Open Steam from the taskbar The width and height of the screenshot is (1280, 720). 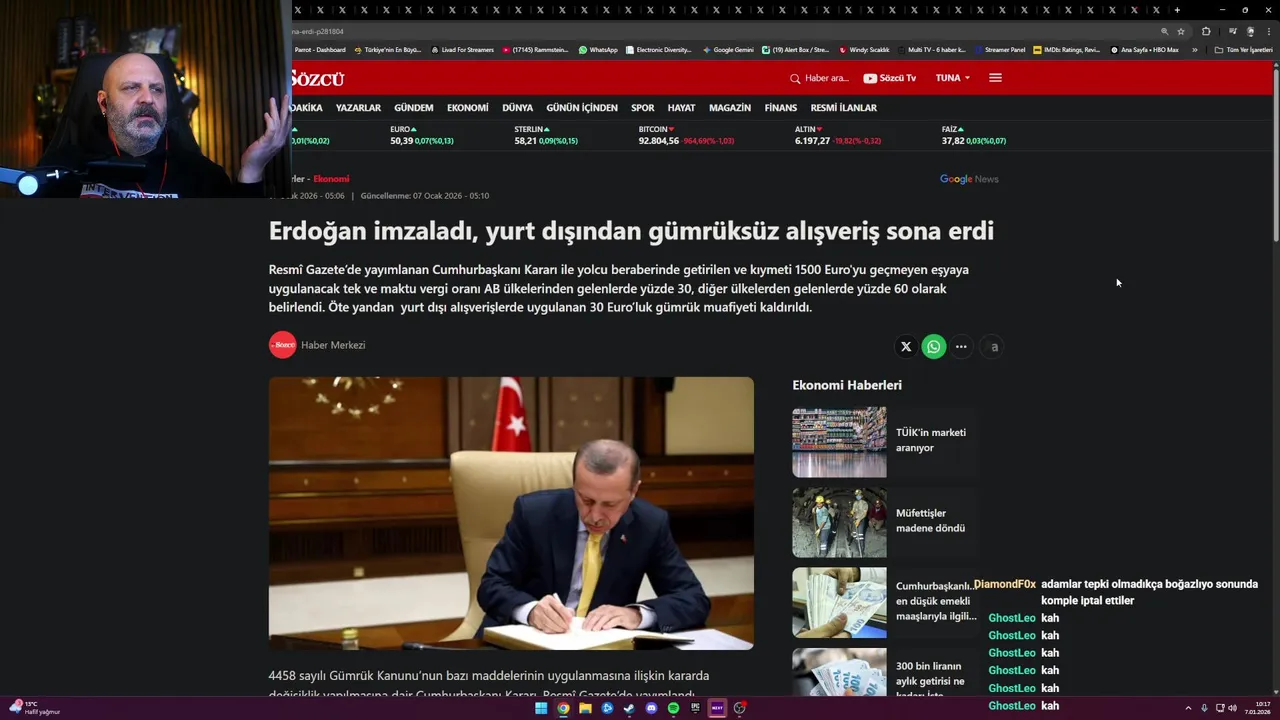(629, 708)
